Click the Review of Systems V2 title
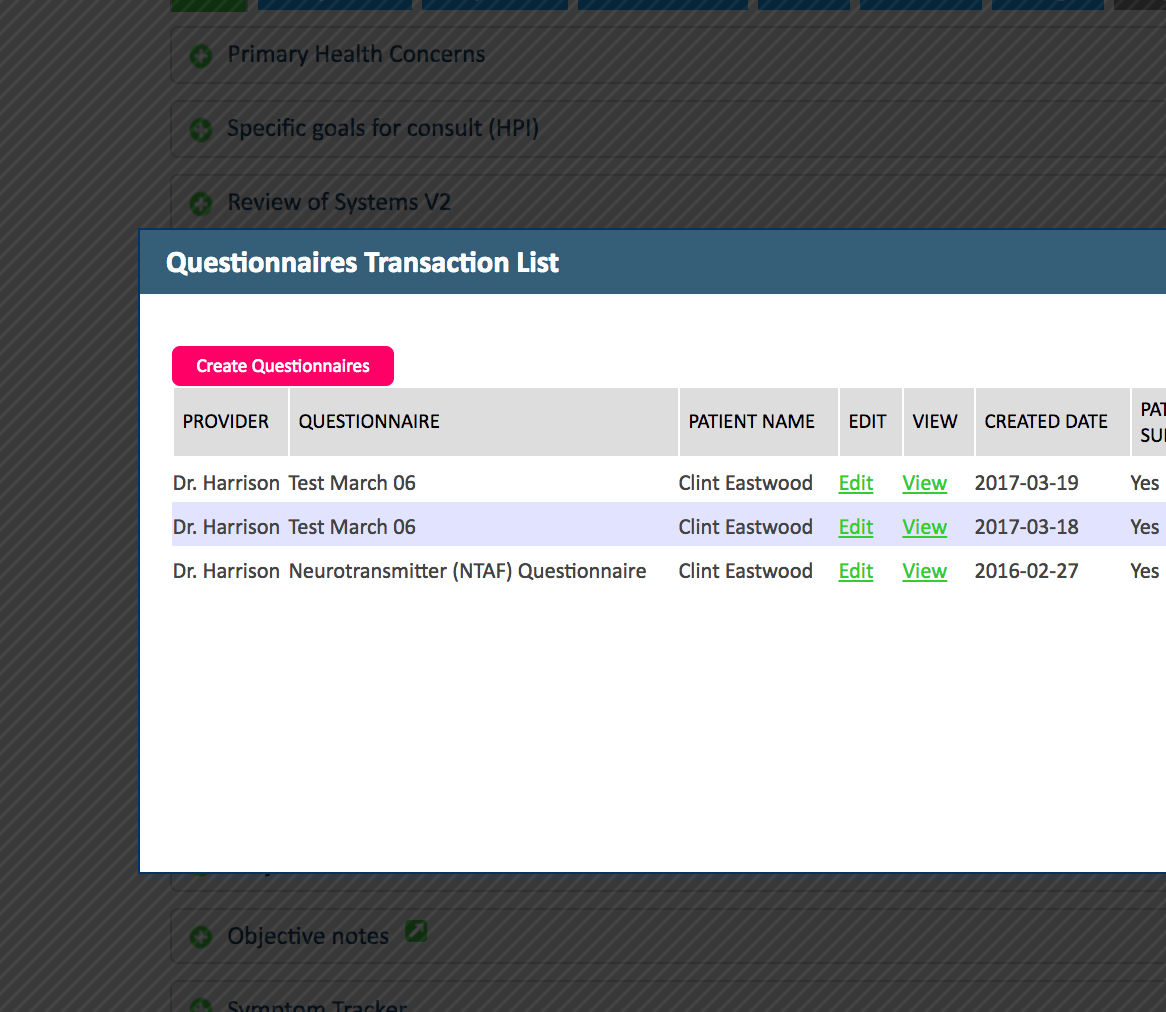This screenshot has width=1166, height=1012. (x=339, y=202)
